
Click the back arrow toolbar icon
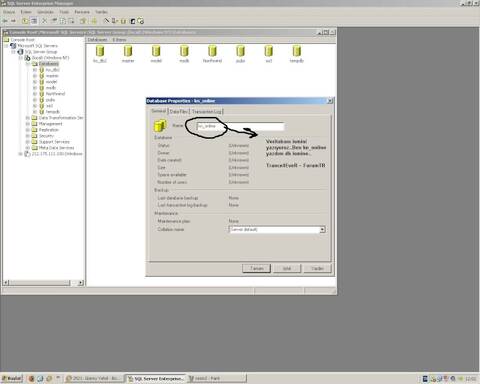click(x=5, y=21)
